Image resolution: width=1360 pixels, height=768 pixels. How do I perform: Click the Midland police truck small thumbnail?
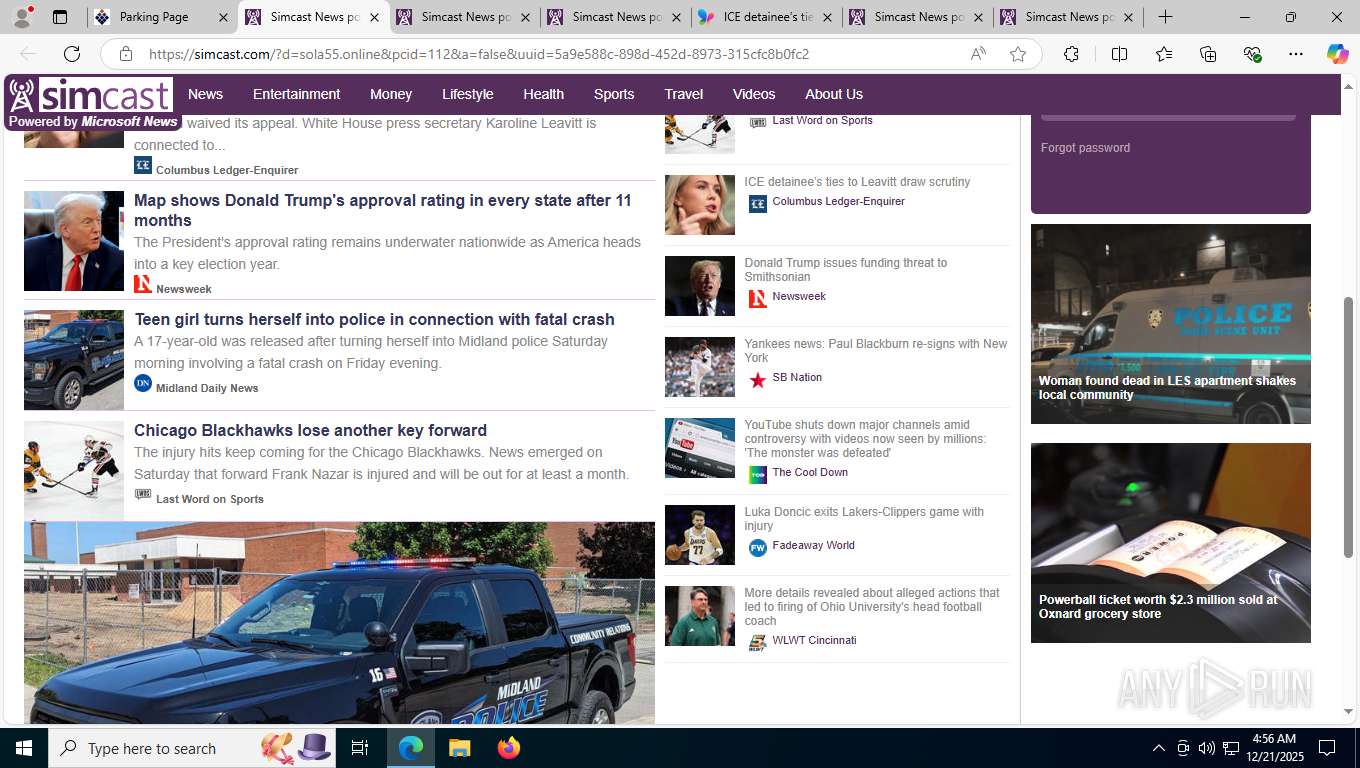[74, 360]
